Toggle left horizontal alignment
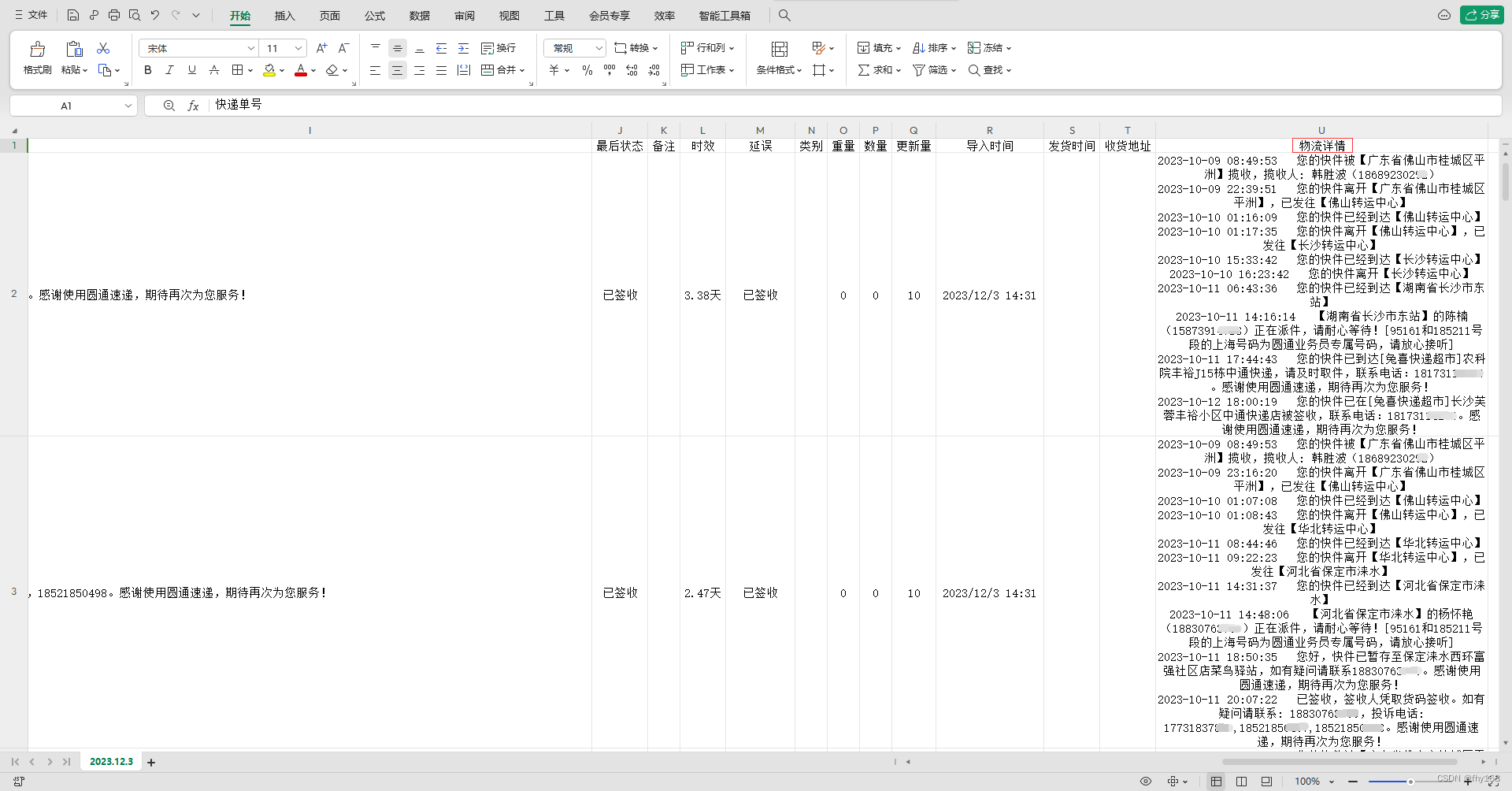Viewport: 1512px width, 791px height. [x=376, y=70]
